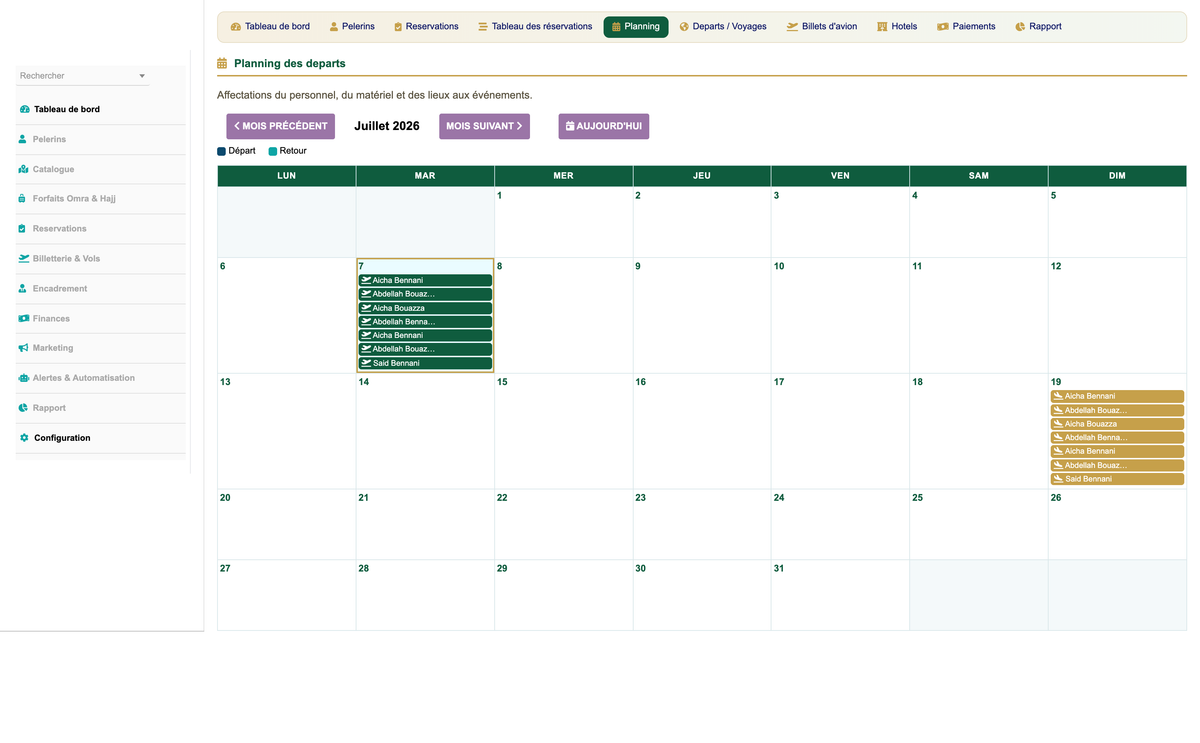Click the sidebar Reservations clipboard icon
Image resolution: width=1200 pixels, height=743 pixels.
coord(23,229)
